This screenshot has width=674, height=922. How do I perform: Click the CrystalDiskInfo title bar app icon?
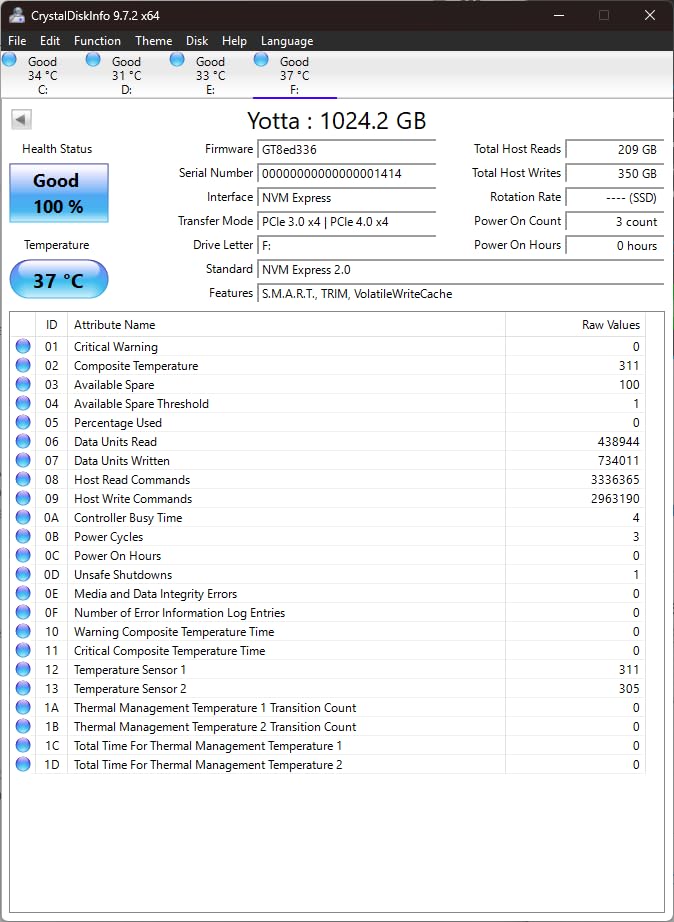17,15
